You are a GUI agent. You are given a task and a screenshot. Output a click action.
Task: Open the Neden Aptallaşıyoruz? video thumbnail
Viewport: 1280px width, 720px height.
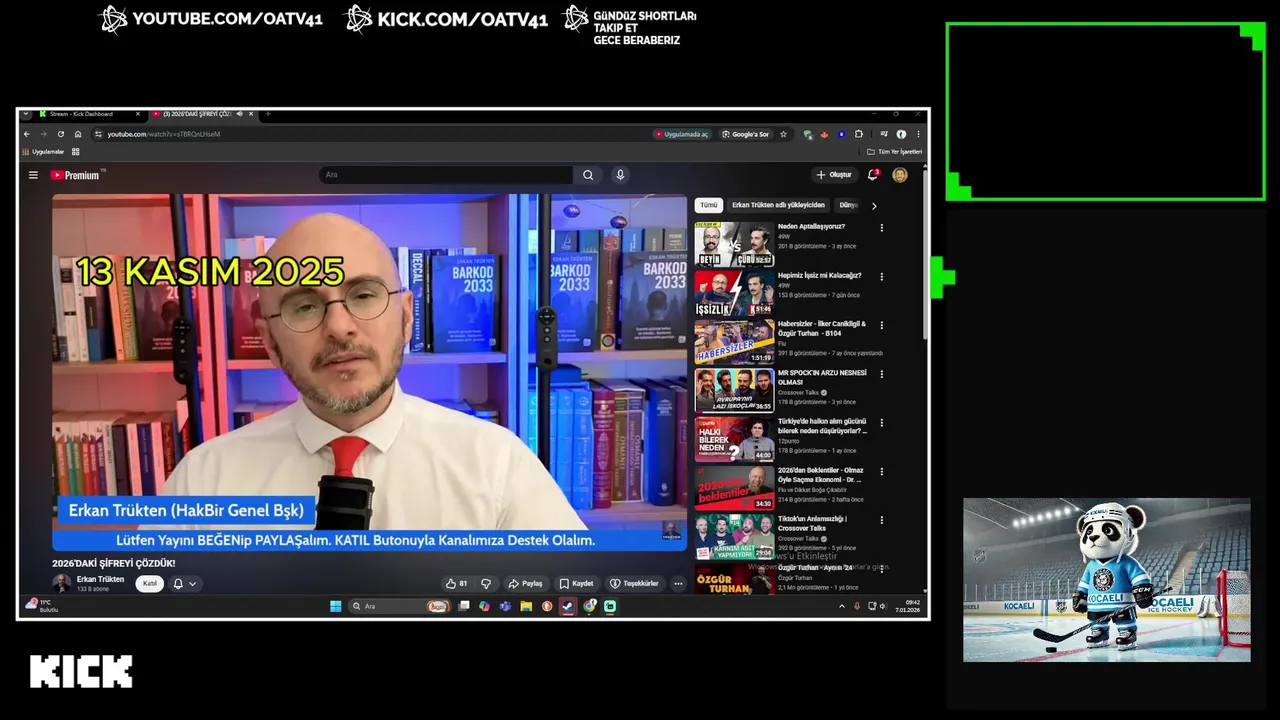tap(734, 245)
